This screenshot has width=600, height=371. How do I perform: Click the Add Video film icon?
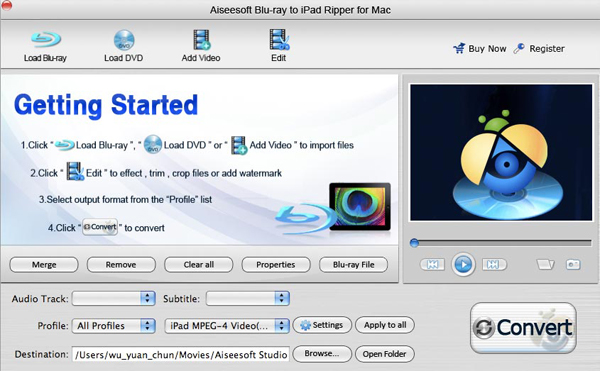[x=201, y=39]
